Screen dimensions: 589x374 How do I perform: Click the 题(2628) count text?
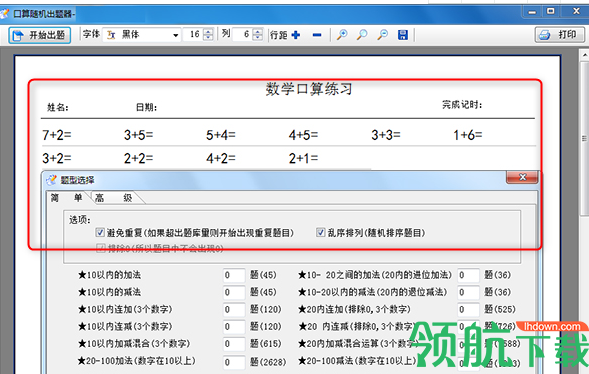click(x=268, y=362)
